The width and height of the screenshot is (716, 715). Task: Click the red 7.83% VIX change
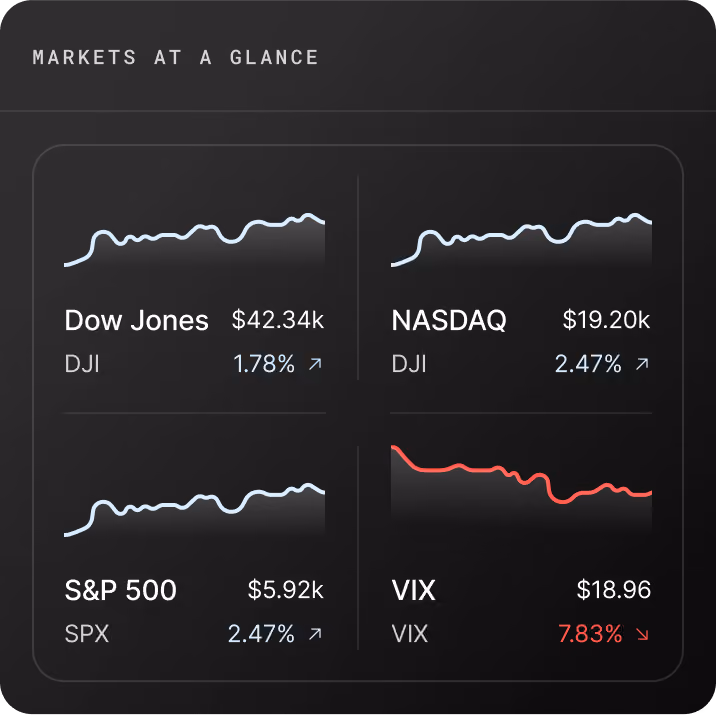pos(590,634)
